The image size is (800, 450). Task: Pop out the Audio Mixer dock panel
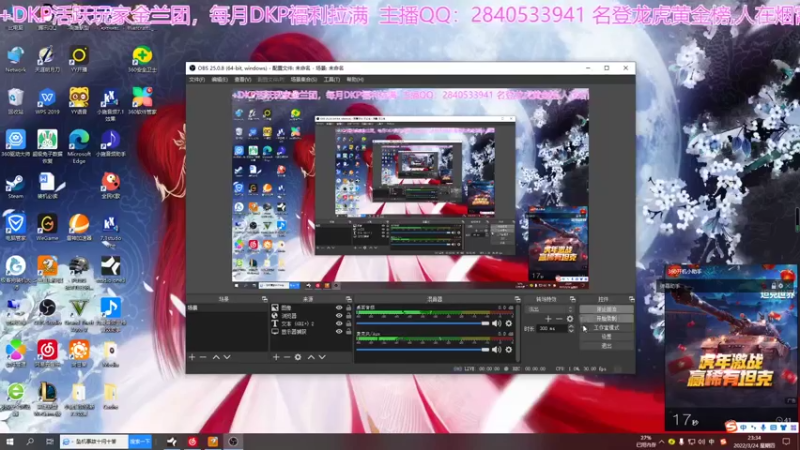517,299
